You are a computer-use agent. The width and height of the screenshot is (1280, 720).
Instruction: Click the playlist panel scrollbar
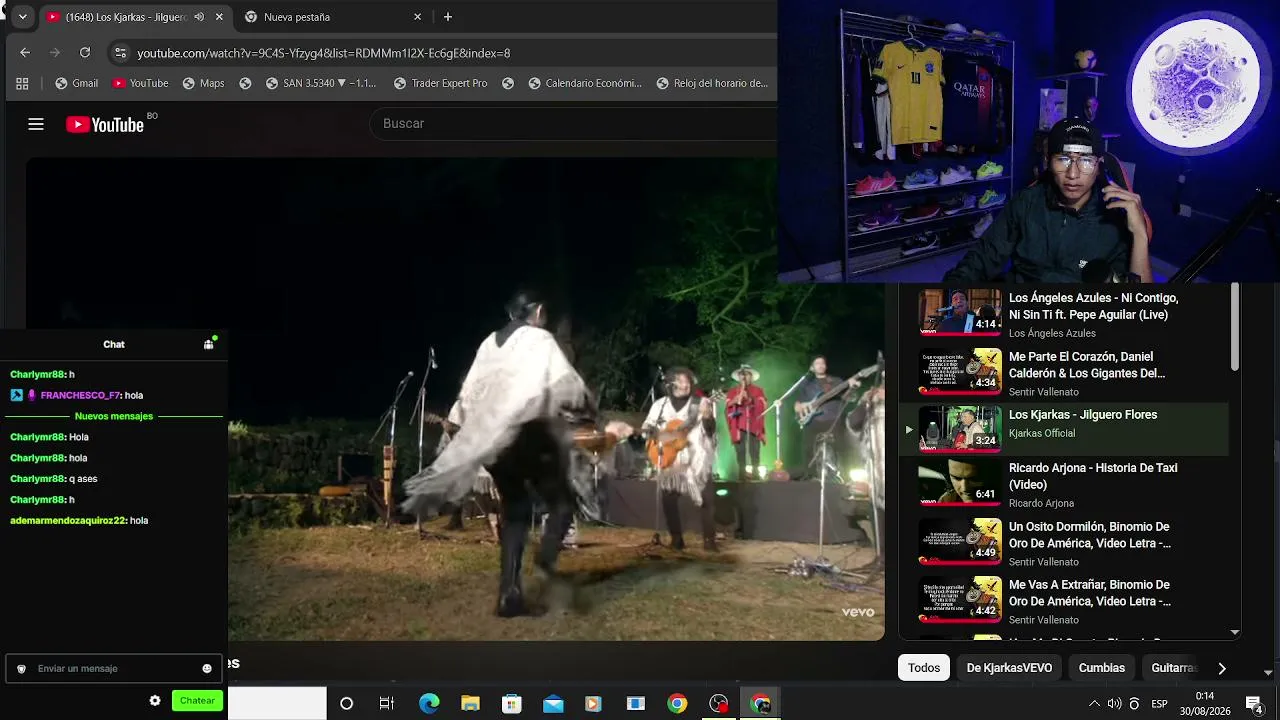1235,327
